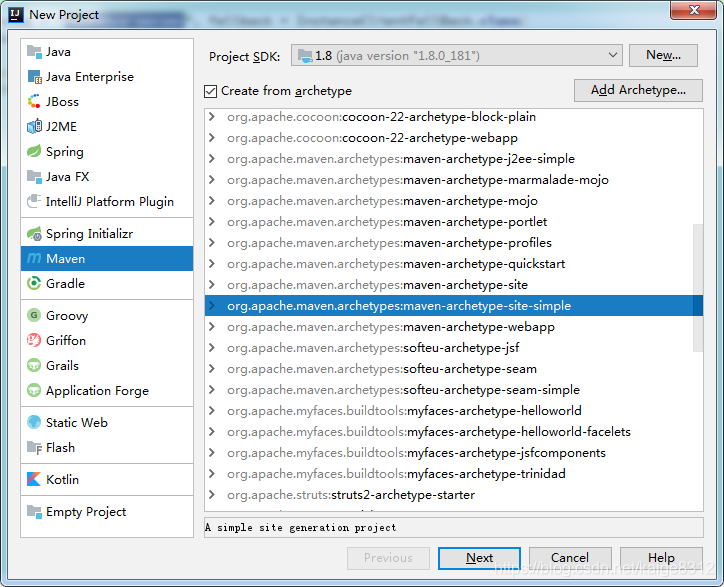The width and height of the screenshot is (724, 587).
Task: Expand maven-archetype-marmalade-mojo node
Action: (212, 180)
